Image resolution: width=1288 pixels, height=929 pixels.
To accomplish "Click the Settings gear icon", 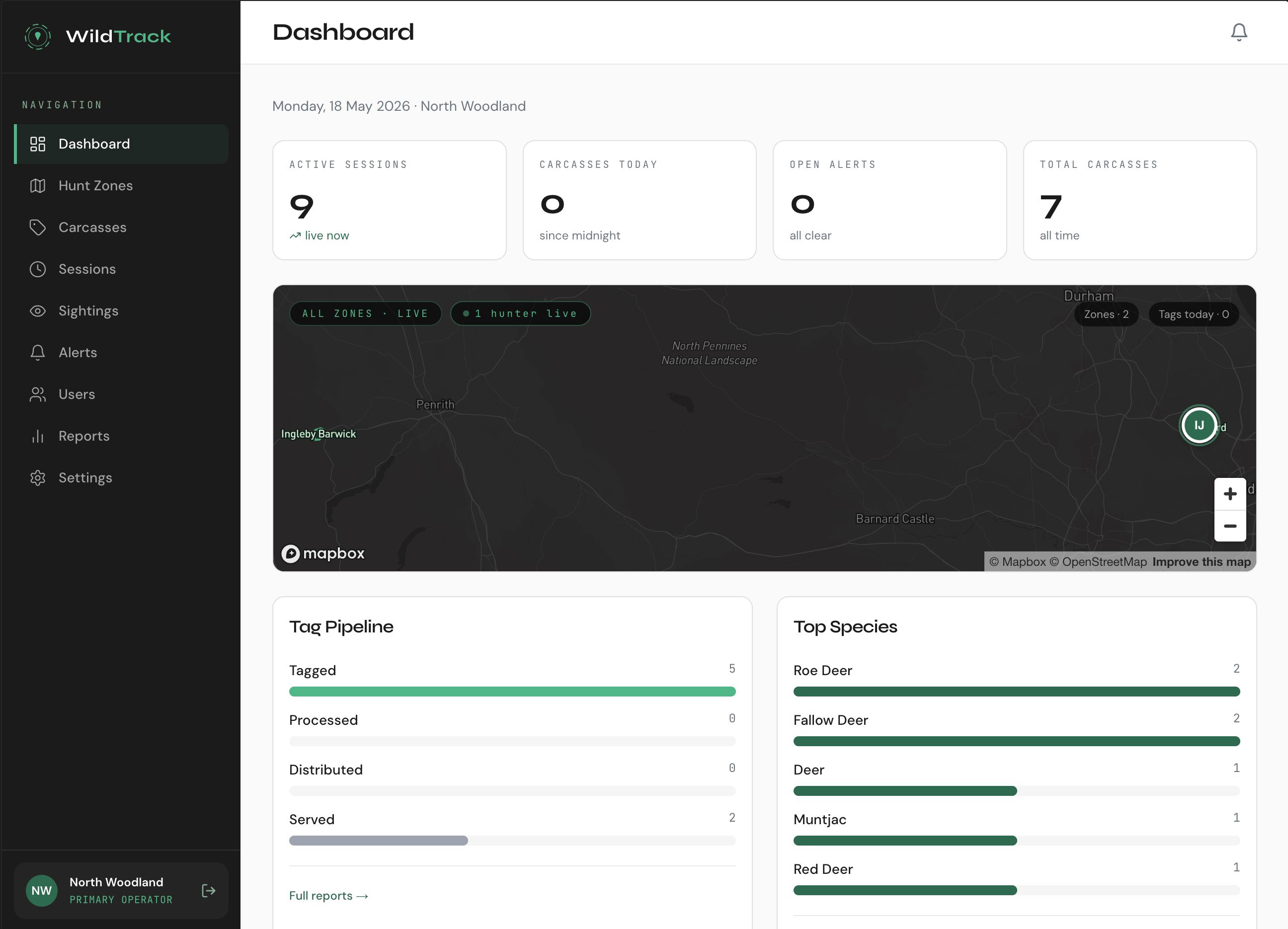I will click(x=37, y=477).
